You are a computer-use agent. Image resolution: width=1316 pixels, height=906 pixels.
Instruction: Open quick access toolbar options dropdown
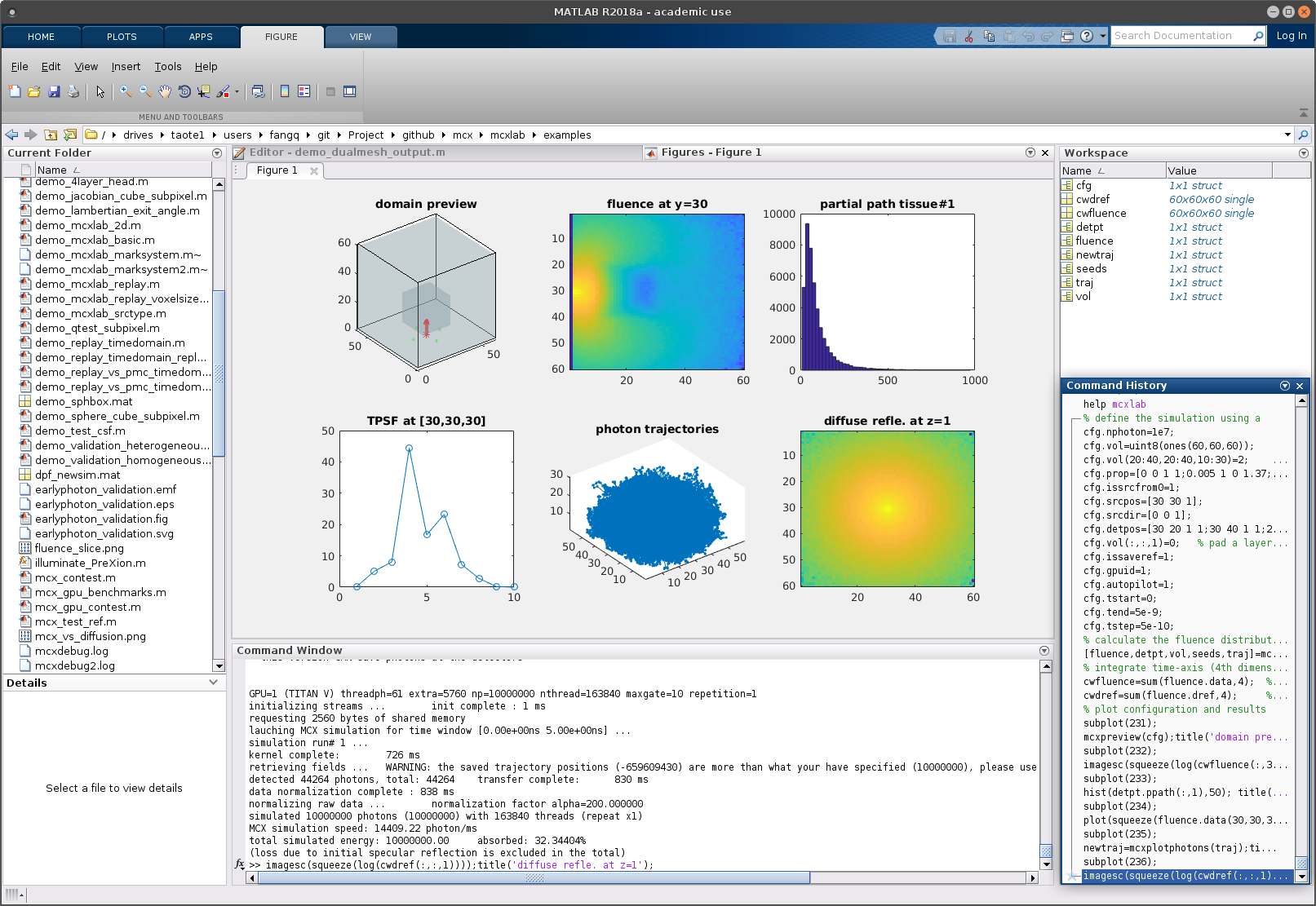1102,36
